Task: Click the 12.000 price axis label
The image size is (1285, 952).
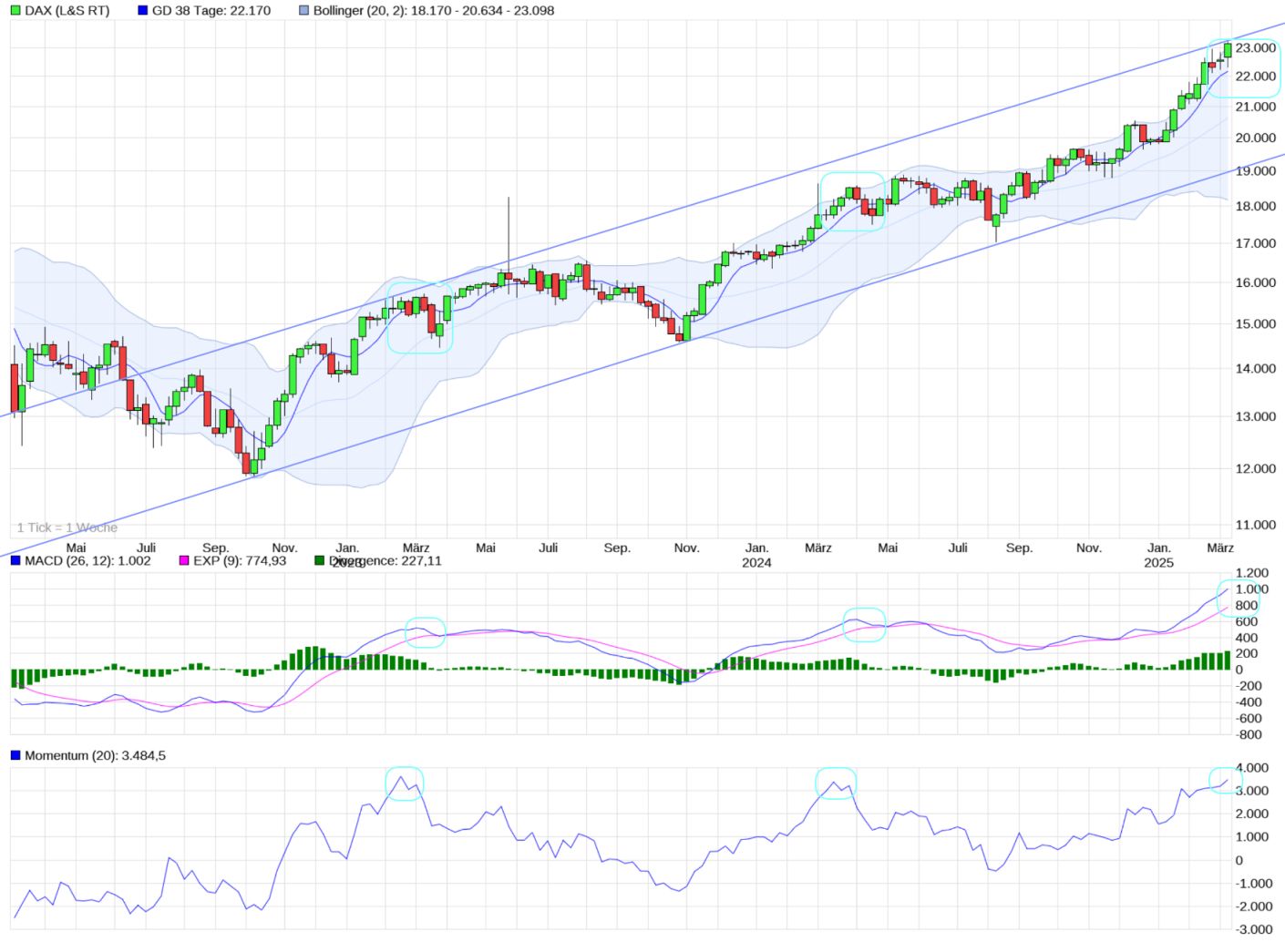Action: pyautogui.click(x=1256, y=468)
